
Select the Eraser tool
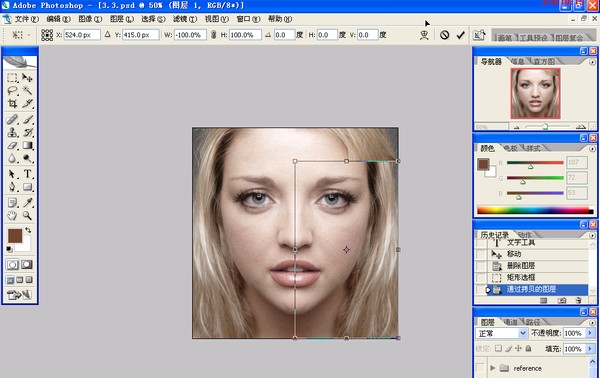click(12, 145)
